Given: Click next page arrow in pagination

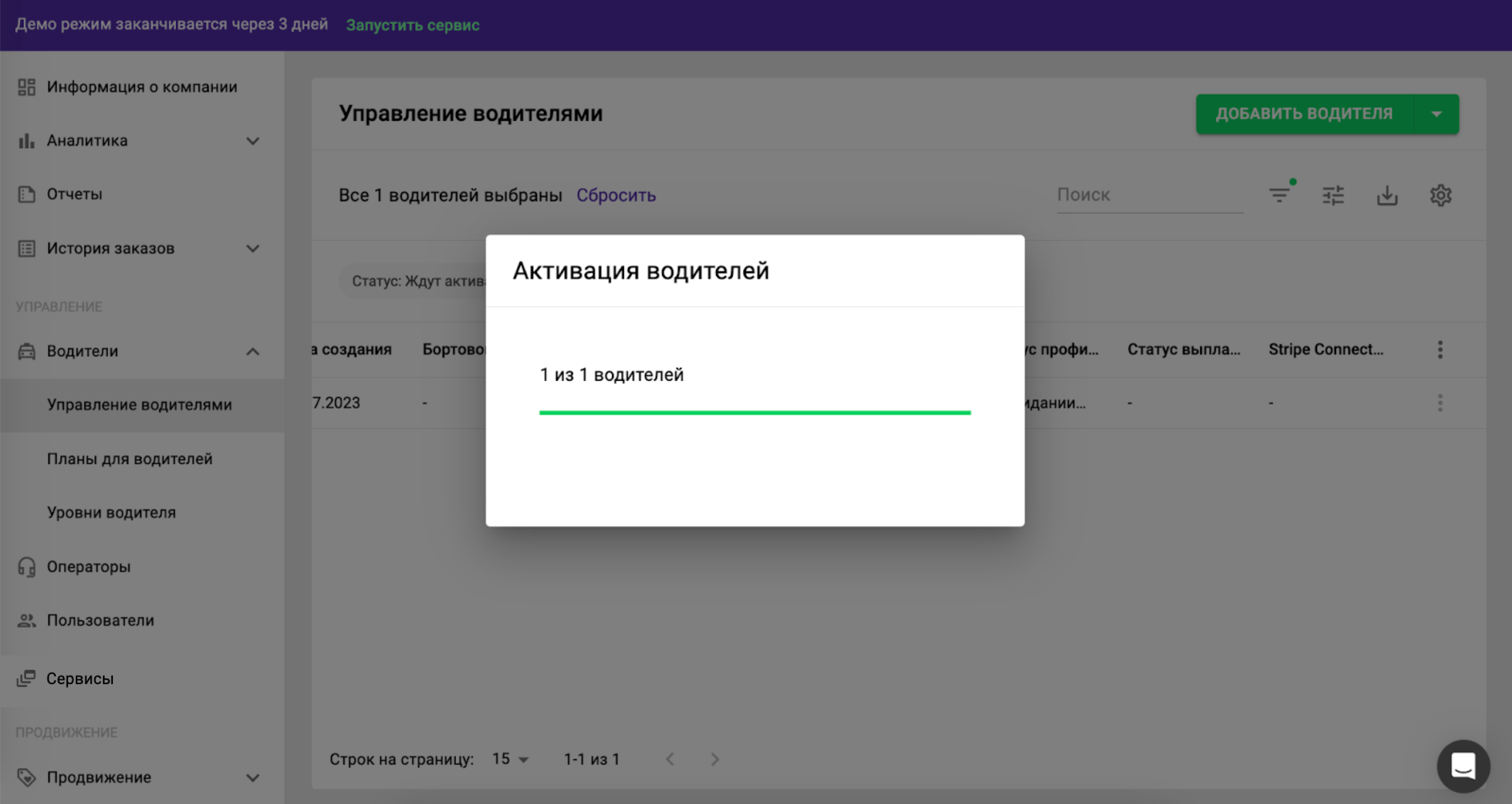Looking at the screenshot, I should (x=714, y=759).
